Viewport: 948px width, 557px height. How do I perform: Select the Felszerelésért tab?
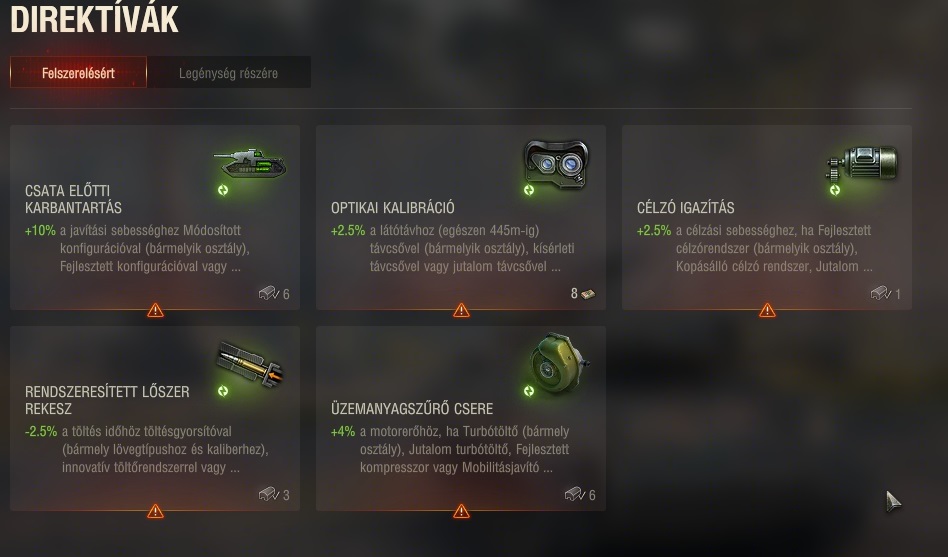(x=78, y=73)
